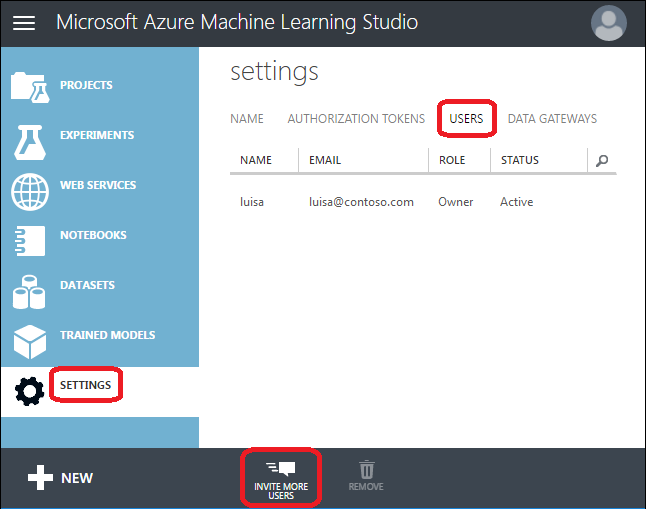
Task: Click the Trained Models cube icon
Action: (30, 342)
